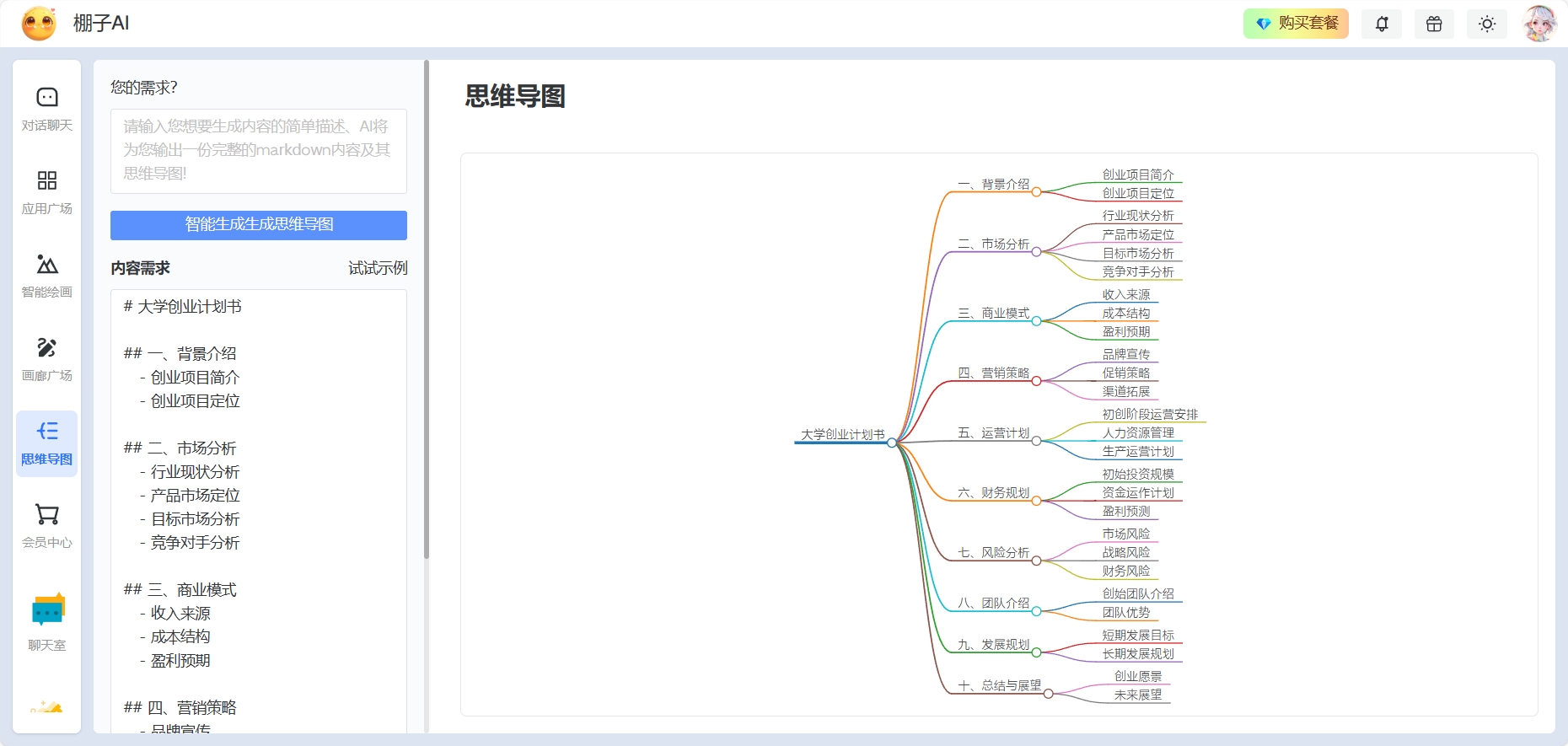This screenshot has width=1568, height=746.
Task: Collapse the 大学创业计划书 root node circle
Action: coord(892,443)
